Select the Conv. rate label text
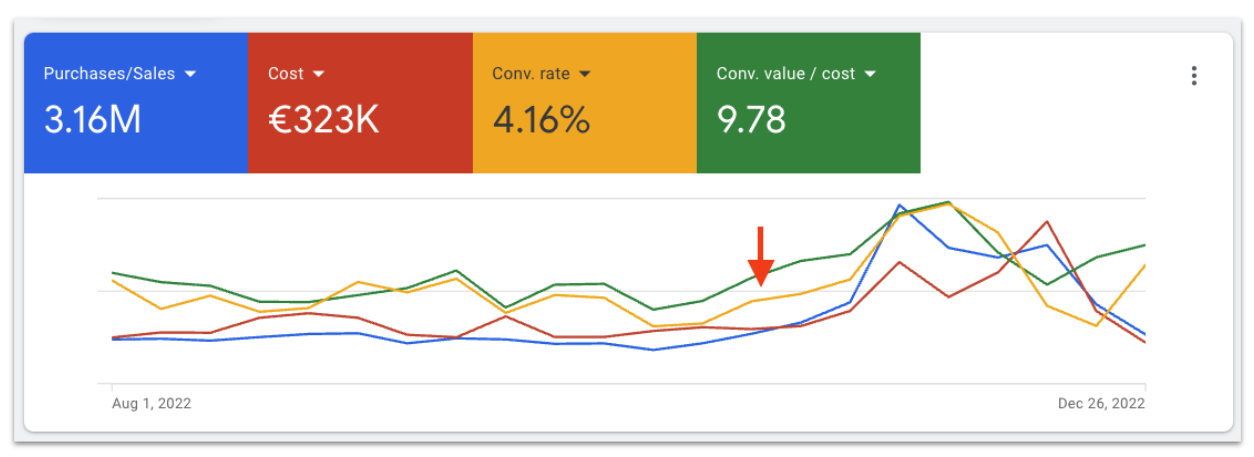Image resolution: width=1254 pixels, height=457 pixels. tap(532, 74)
